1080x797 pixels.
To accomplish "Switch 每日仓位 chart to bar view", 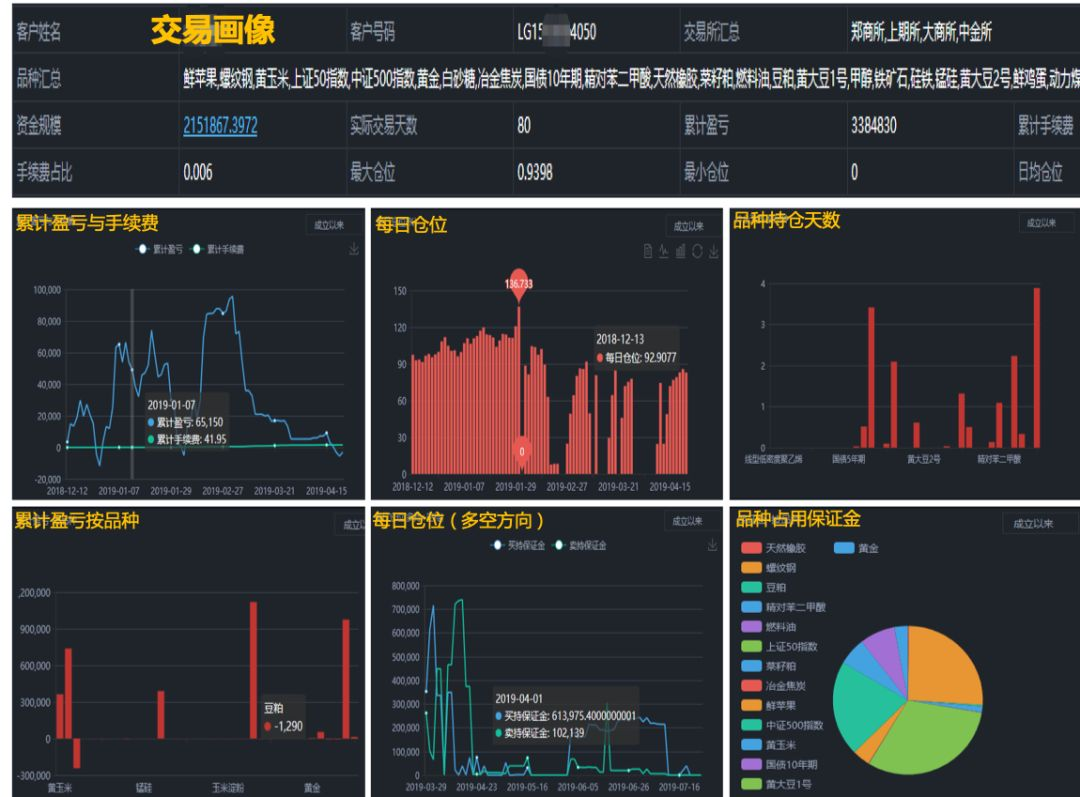I will (681, 252).
